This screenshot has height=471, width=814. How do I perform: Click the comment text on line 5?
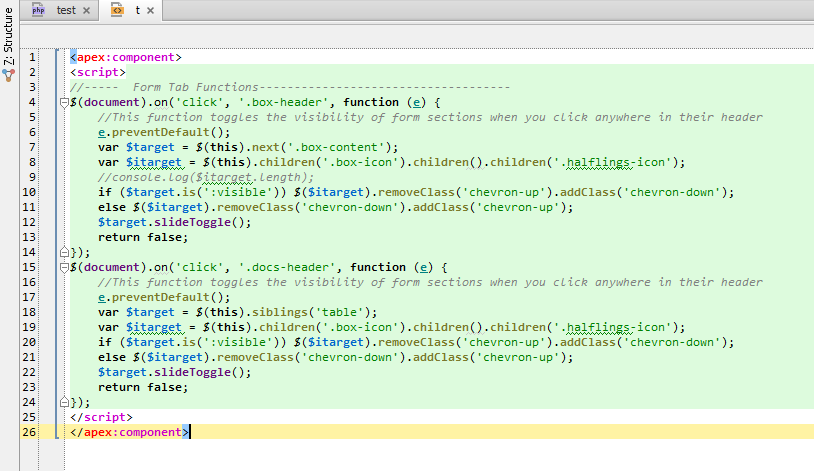(x=430, y=117)
